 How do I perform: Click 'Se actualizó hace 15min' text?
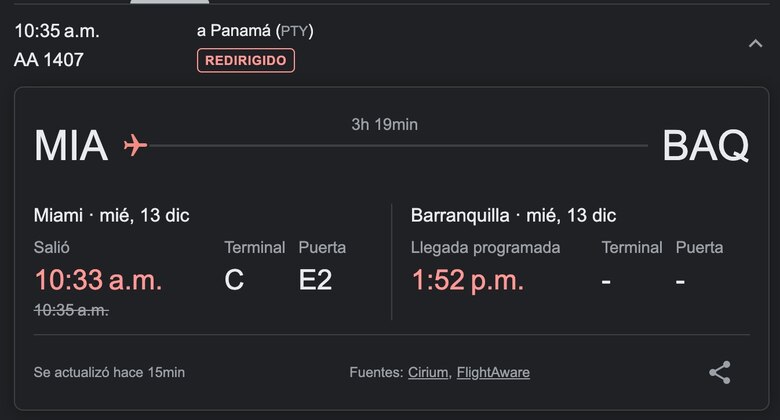[x=109, y=373]
